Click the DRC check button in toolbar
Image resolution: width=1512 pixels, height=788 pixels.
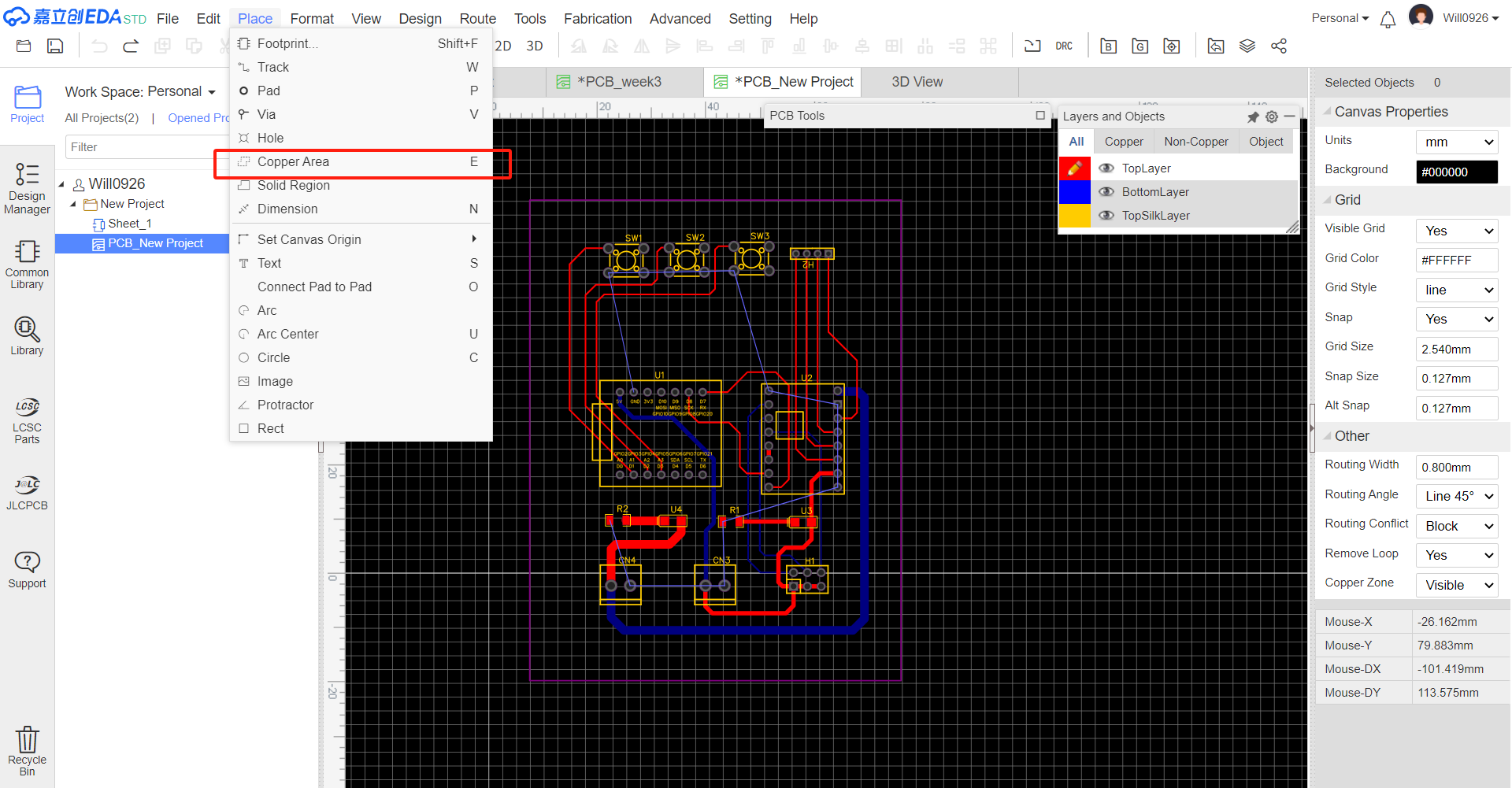point(1063,46)
